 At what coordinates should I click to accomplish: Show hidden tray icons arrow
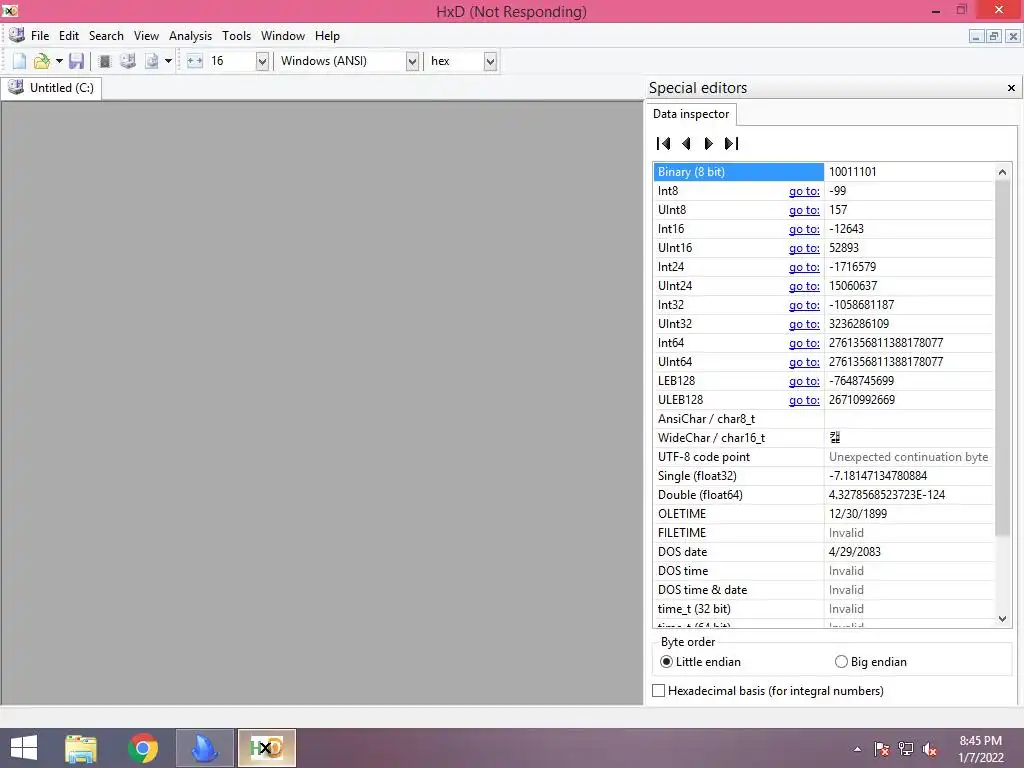click(x=857, y=749)
